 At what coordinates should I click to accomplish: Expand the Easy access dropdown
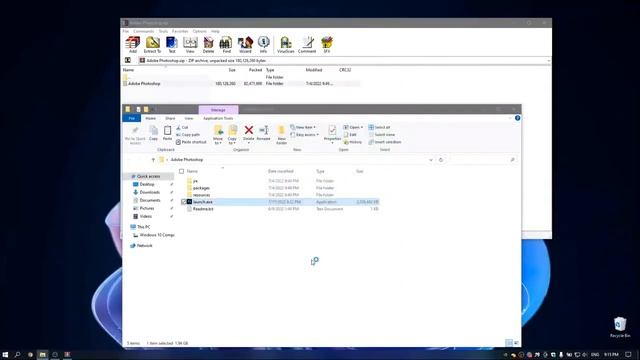point(304,135)
